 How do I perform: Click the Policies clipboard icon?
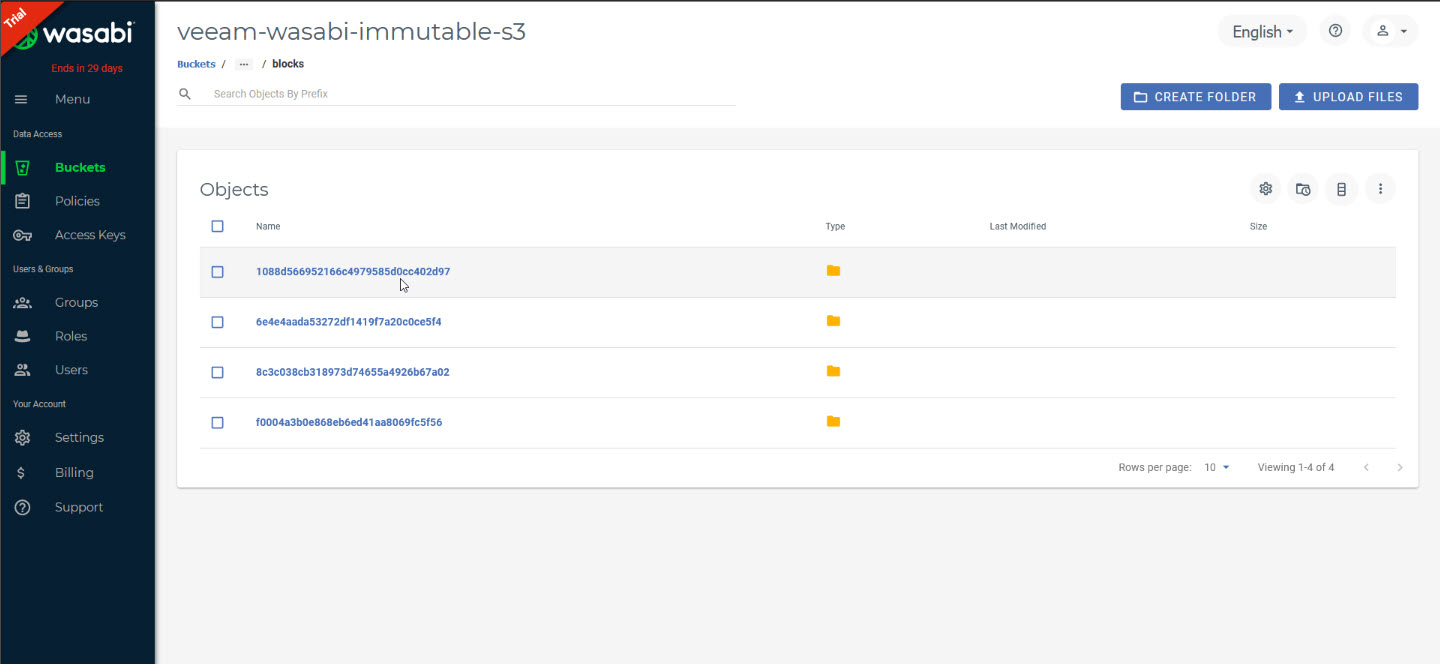(x=22, y=201)
